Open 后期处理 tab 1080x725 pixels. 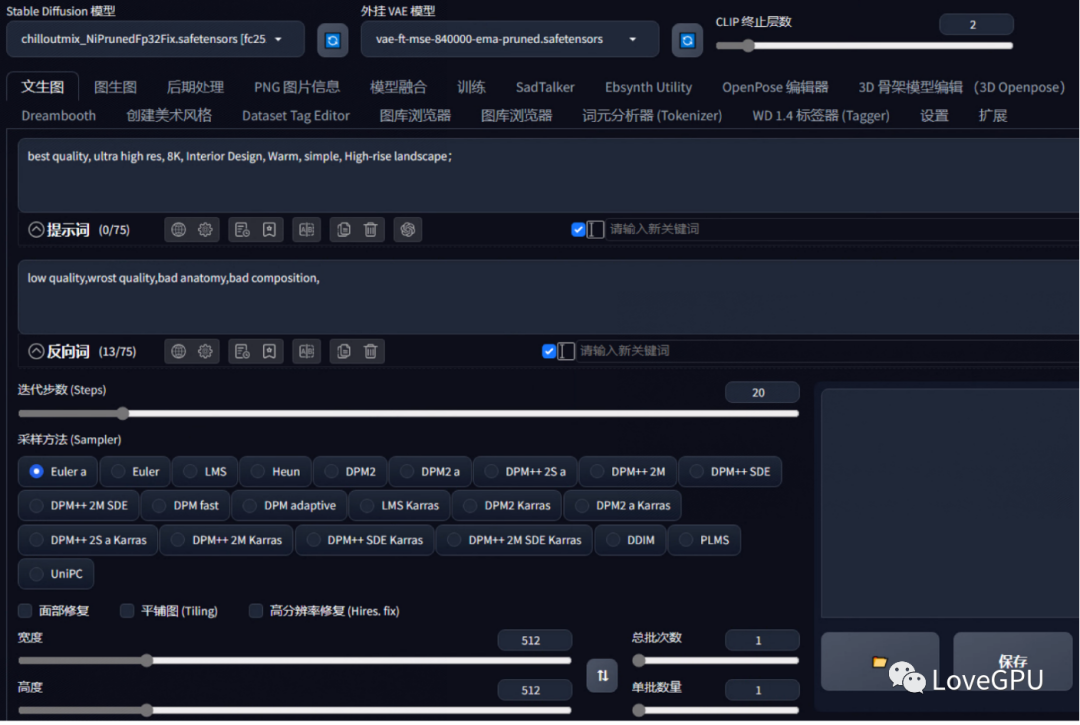(x=195, y=87)
